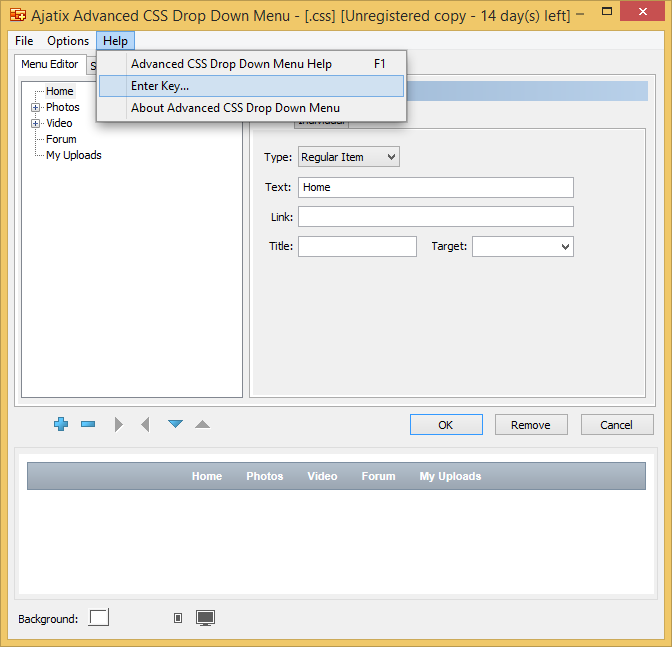Click the Cancel button
This screenshot has height=647, width=672.
[617, 425]
